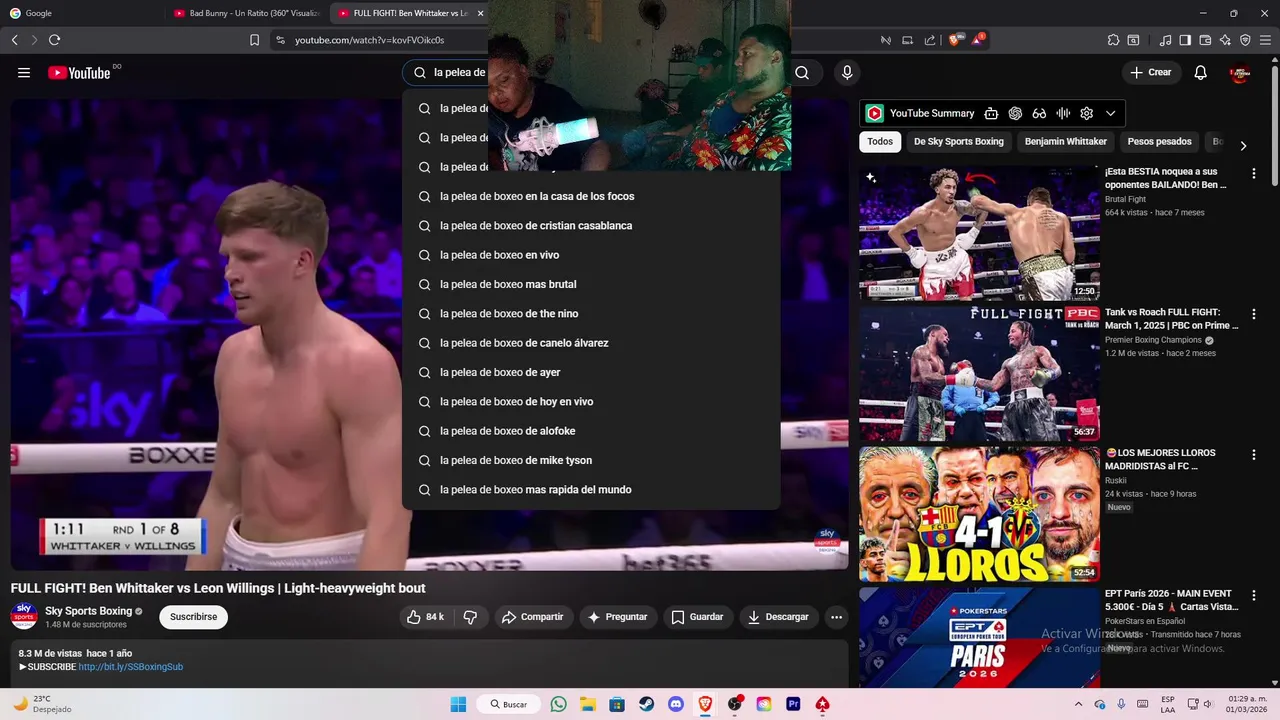This screenshot has width=1280, height=720.
Task: Choose suggestion 'la pelea de boxeo de canelo álvarez'
Action: [x=591, y=343]
